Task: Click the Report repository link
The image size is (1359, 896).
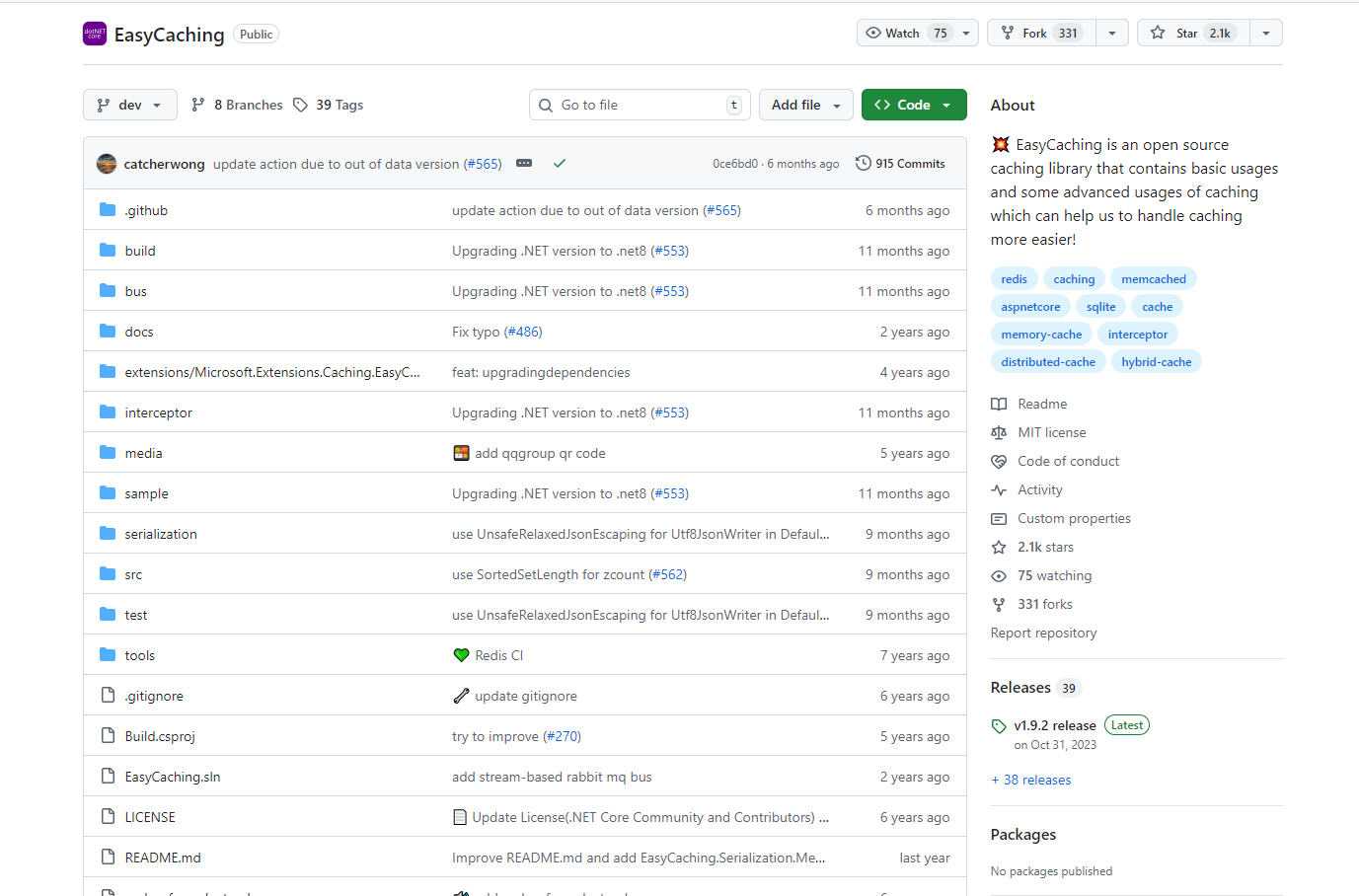Action: pos(1043,633)
